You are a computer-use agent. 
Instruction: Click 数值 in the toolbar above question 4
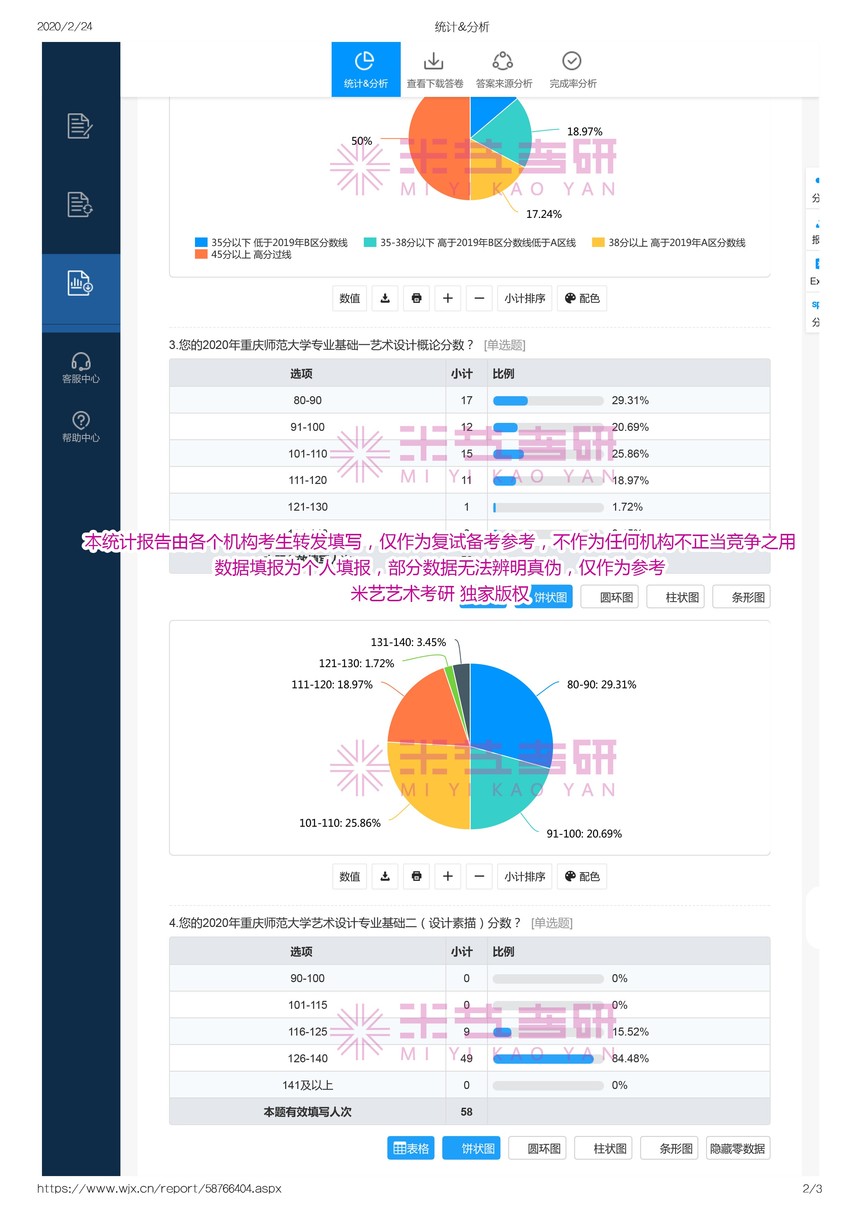click(350, 877)
